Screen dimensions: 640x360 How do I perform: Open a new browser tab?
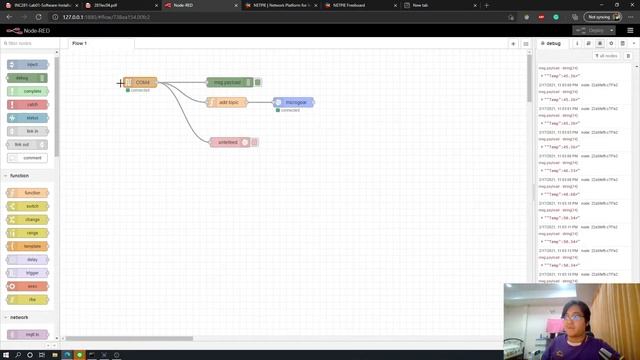pos(487,5)
